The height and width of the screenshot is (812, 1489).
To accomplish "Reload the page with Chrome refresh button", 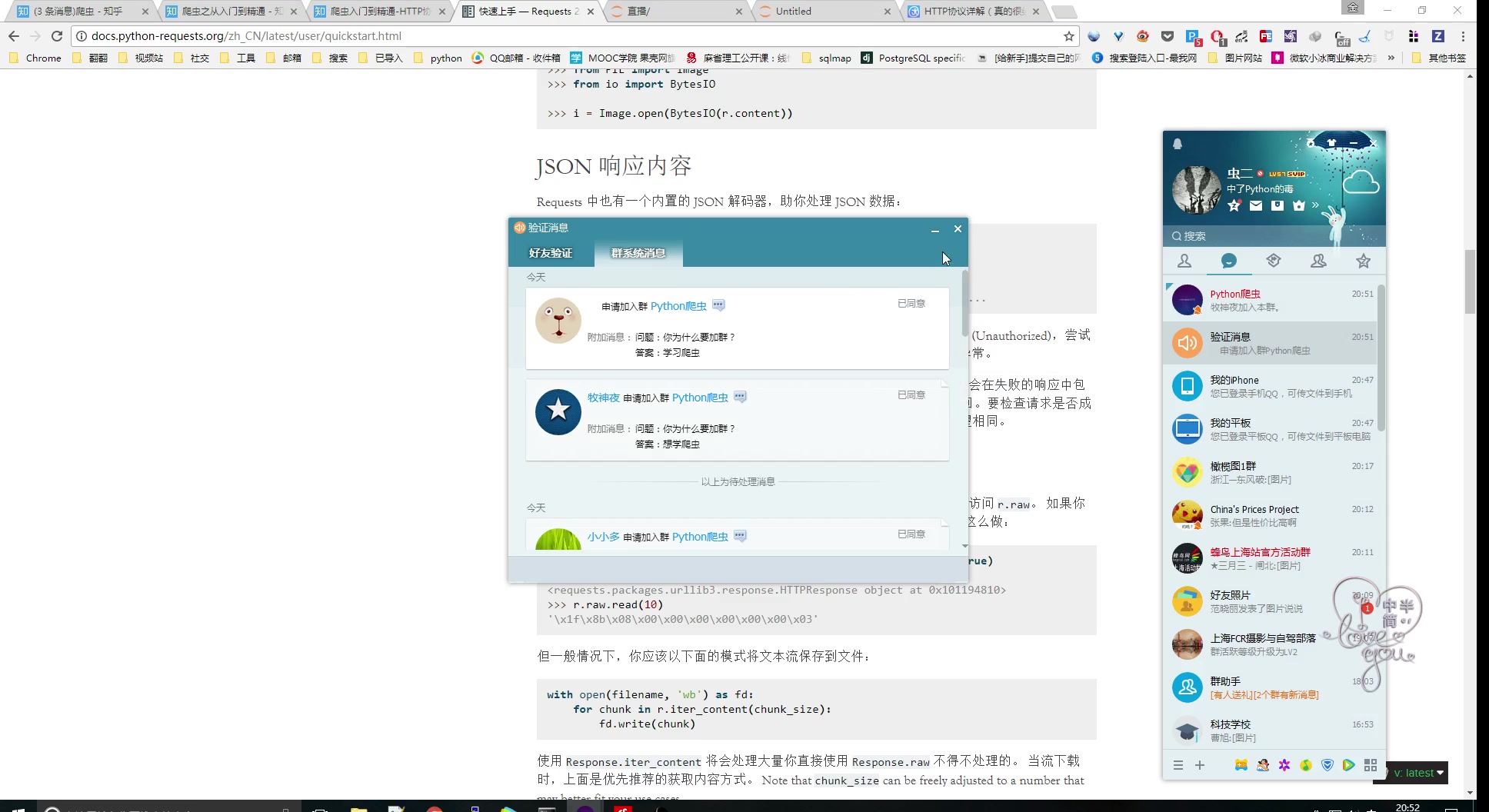I will (x=56, y=36).
